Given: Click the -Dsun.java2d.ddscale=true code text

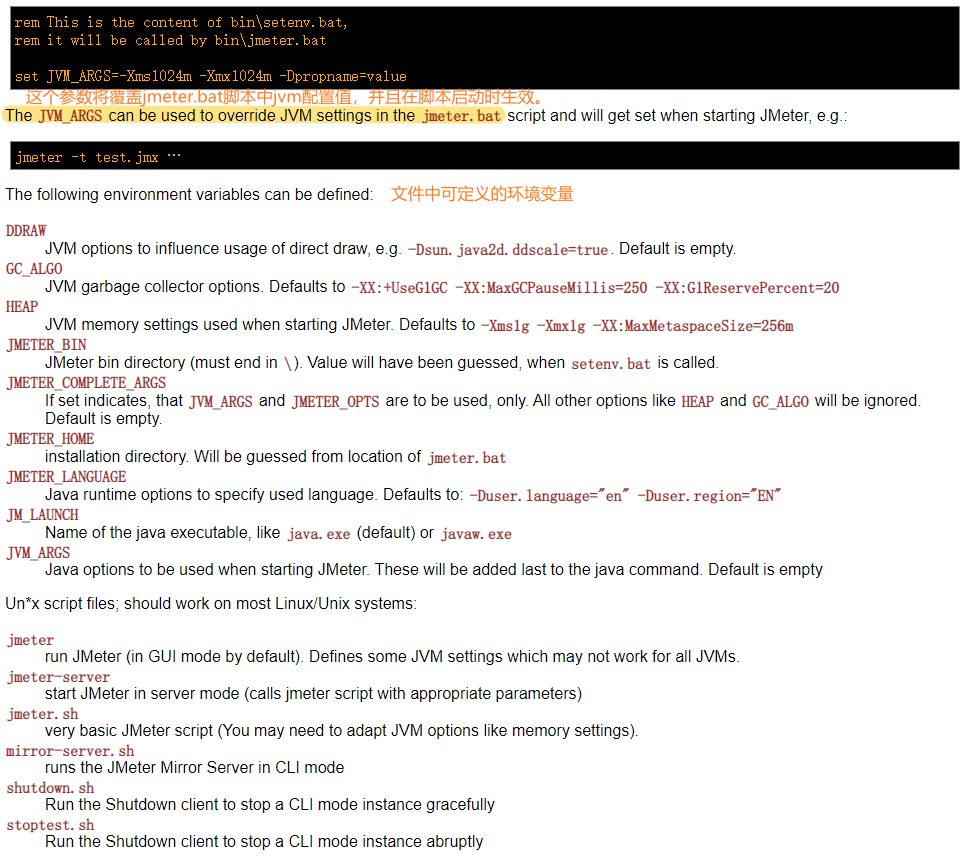Looking at the screenshot, I should pos(508,250).
